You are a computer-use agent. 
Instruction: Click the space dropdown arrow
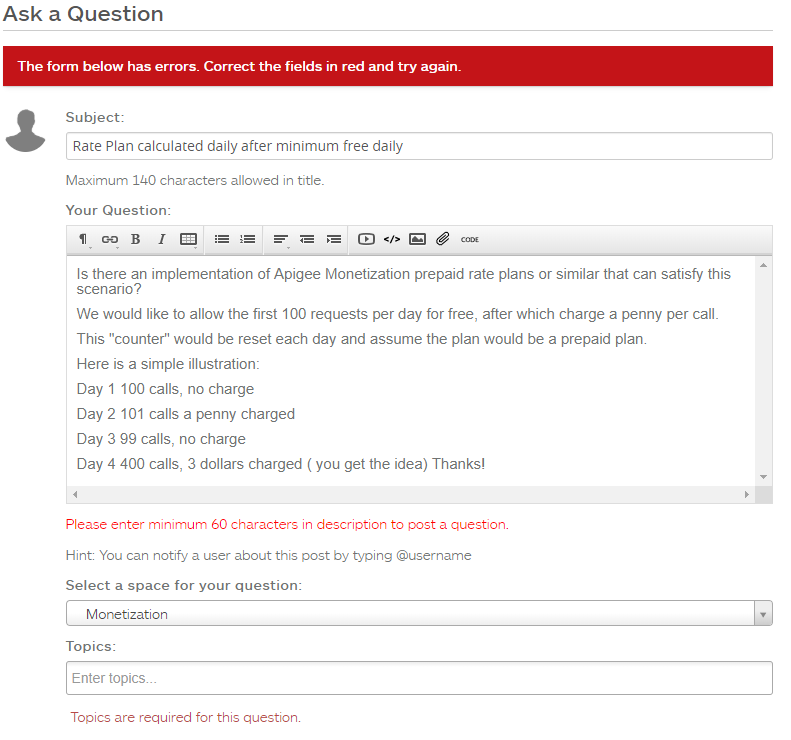tap(763, 614)
